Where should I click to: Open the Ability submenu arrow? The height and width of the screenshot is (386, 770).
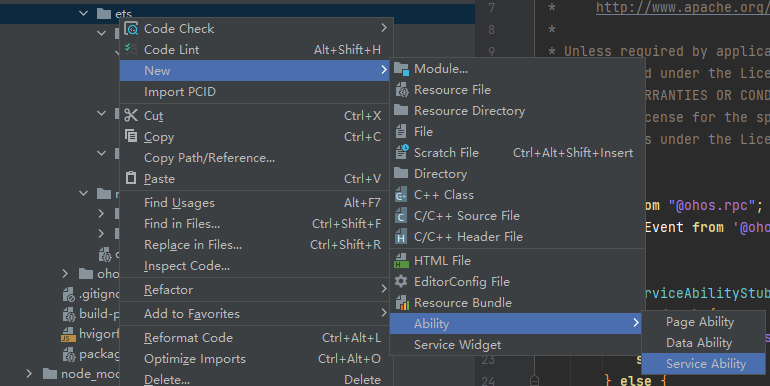pos(636,323)
